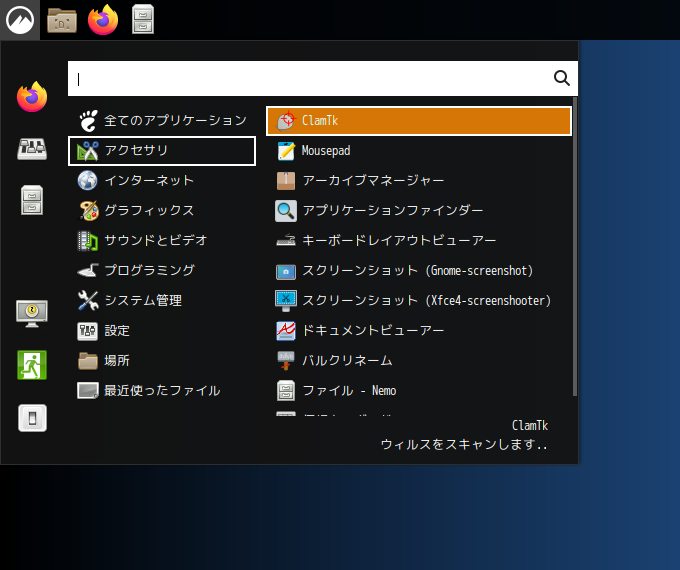This screenshot has width=680, height=570.
Task: Open ドキュメントビューアー
Action: pyautogui.click(x=419, y=331)
